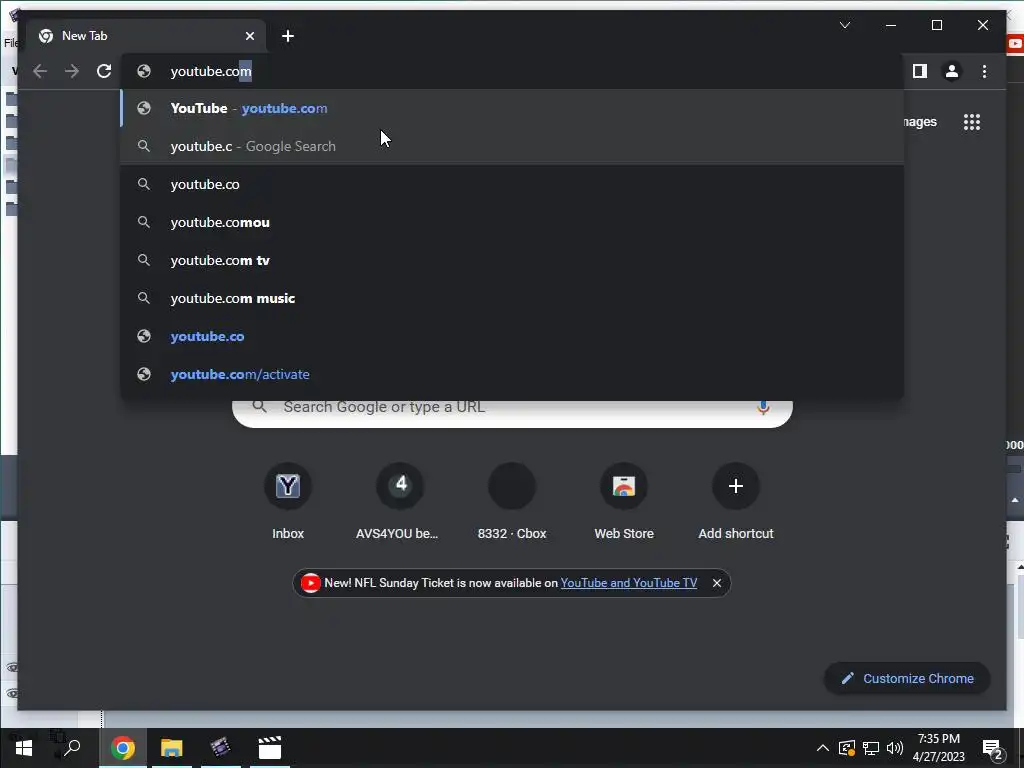Open File Explorer from the taskbar

[x=172, y=748]
